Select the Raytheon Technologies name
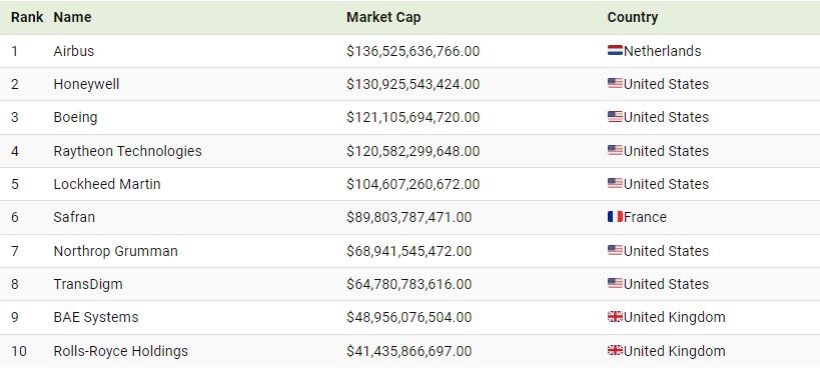Screen dimensions: 820x380 pos(128,151)
